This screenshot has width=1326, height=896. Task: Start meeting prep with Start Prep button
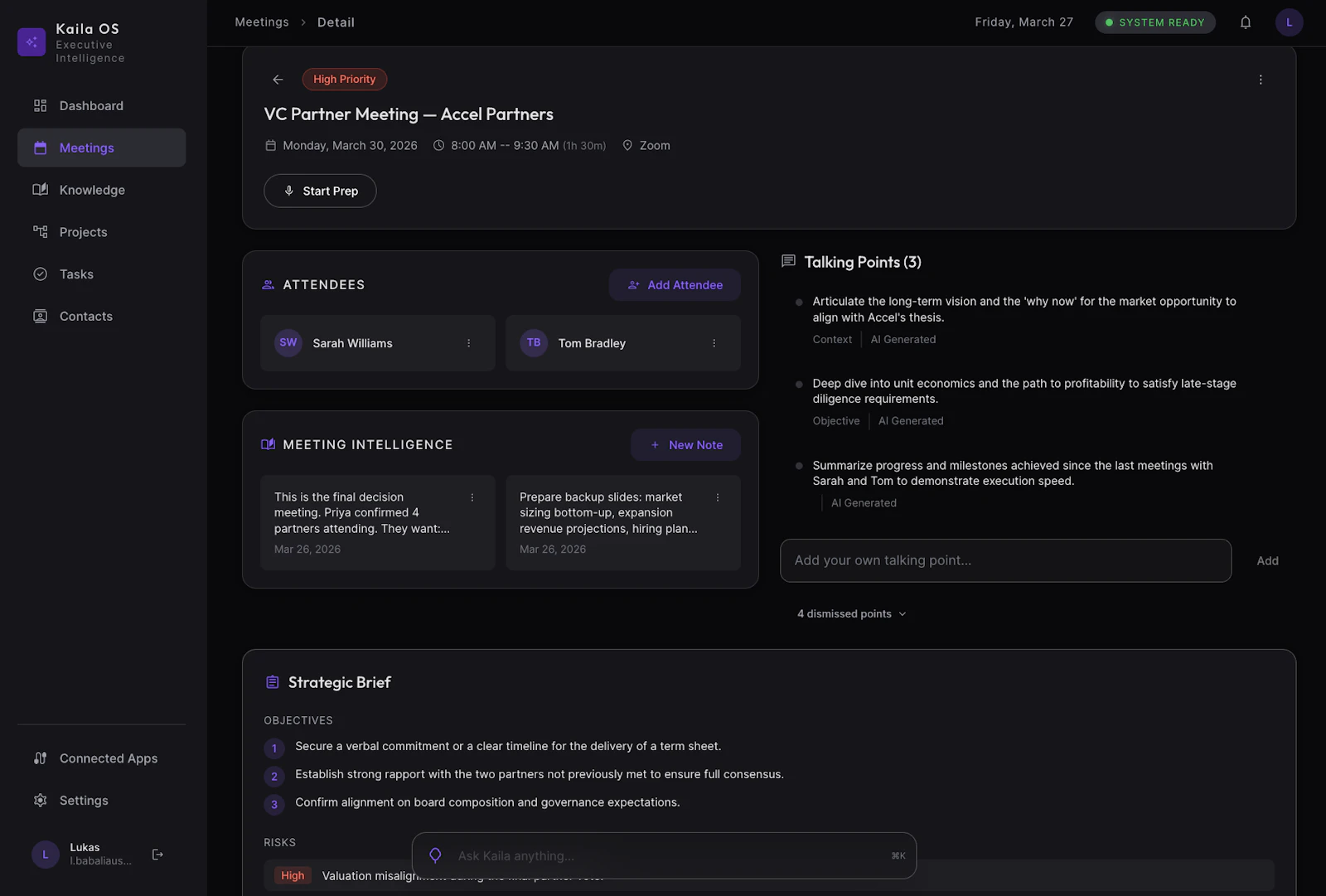pos(320,191)
